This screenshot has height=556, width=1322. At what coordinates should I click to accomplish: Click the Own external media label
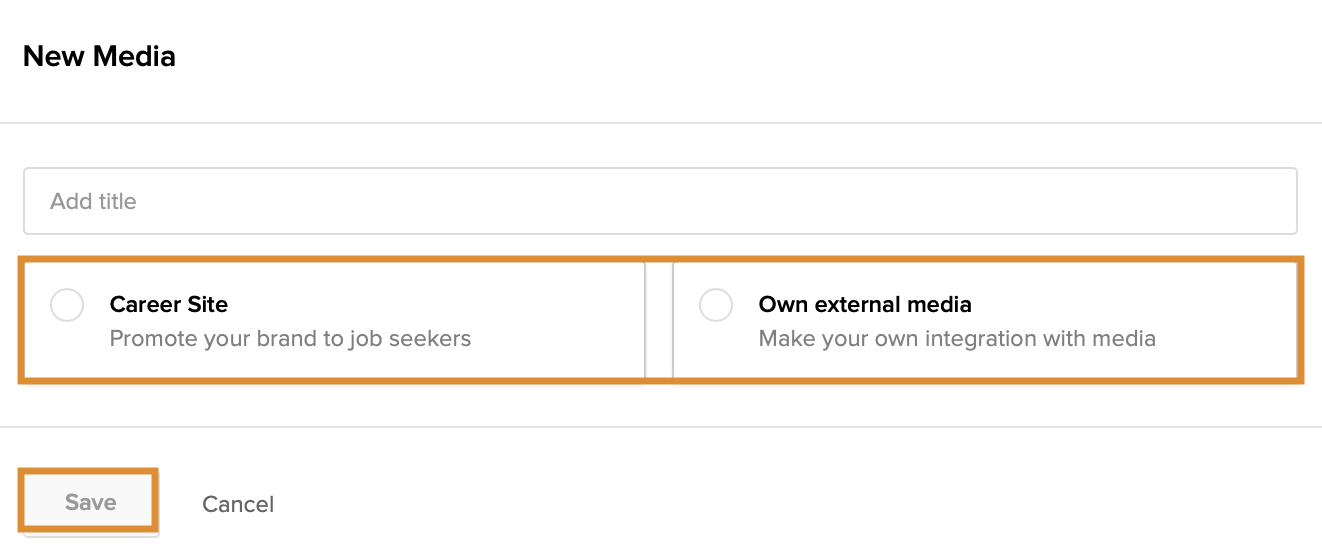tap(865, 304)
